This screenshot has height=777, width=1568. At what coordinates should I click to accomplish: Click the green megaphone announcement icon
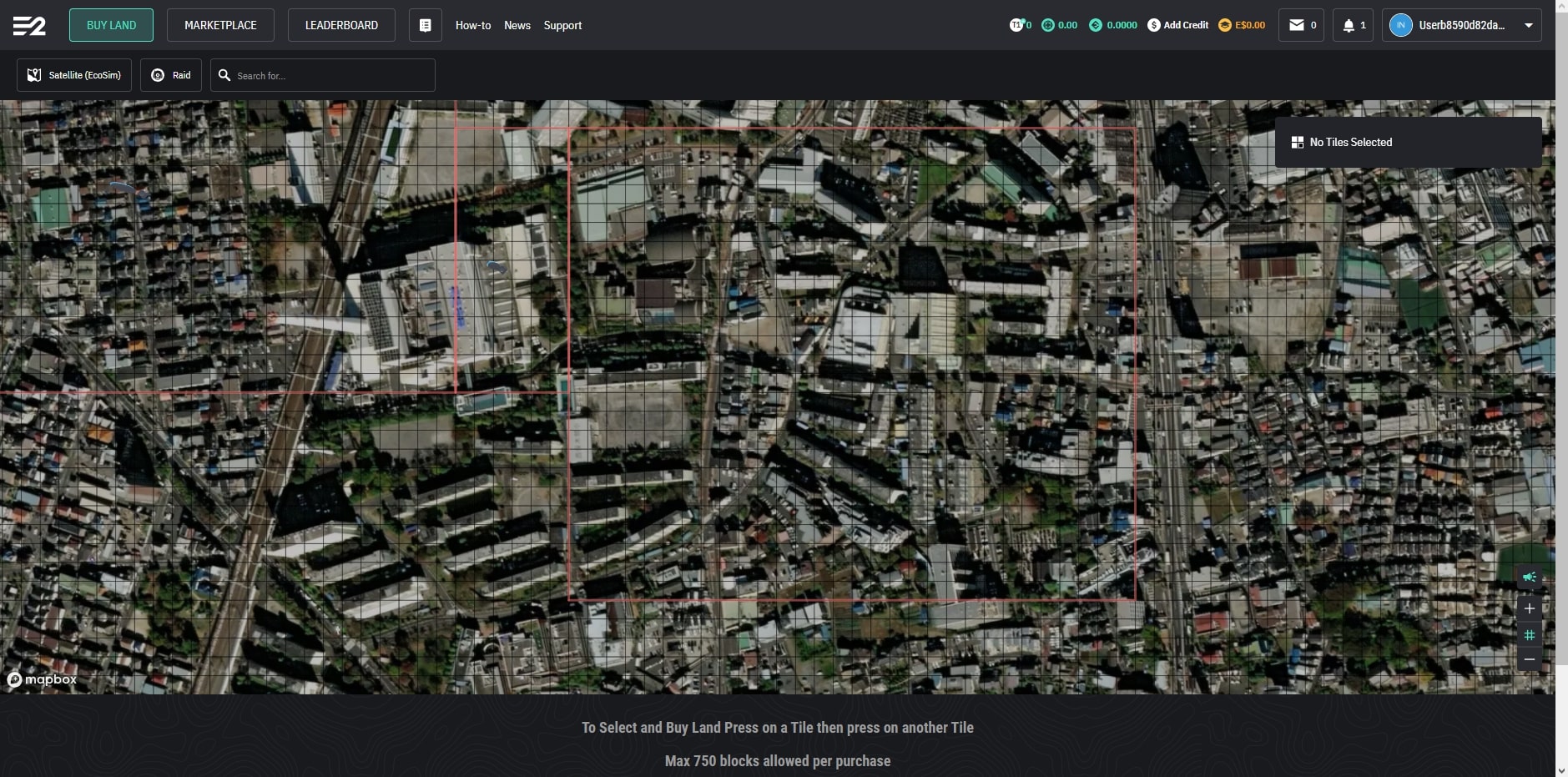click(1529, 578)
